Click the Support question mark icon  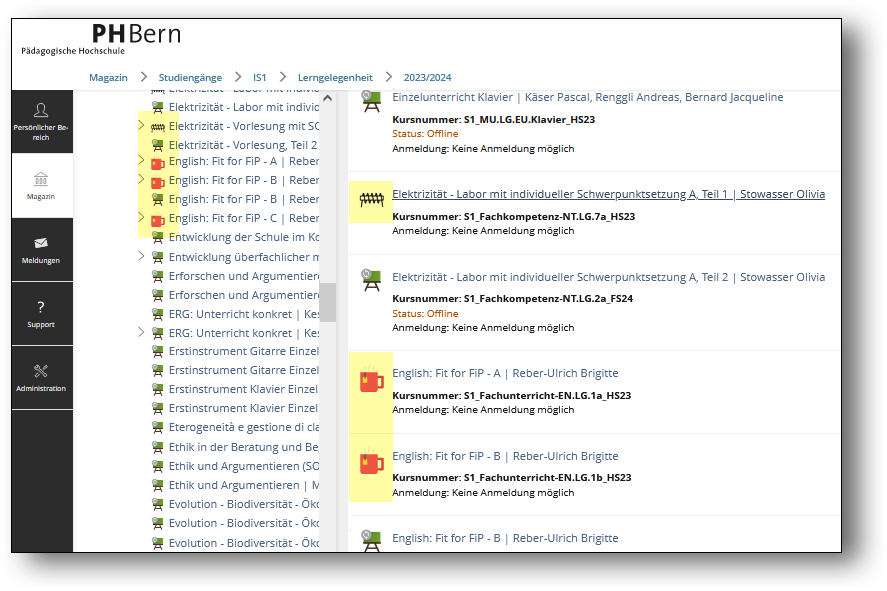click(x=41, y=307)
